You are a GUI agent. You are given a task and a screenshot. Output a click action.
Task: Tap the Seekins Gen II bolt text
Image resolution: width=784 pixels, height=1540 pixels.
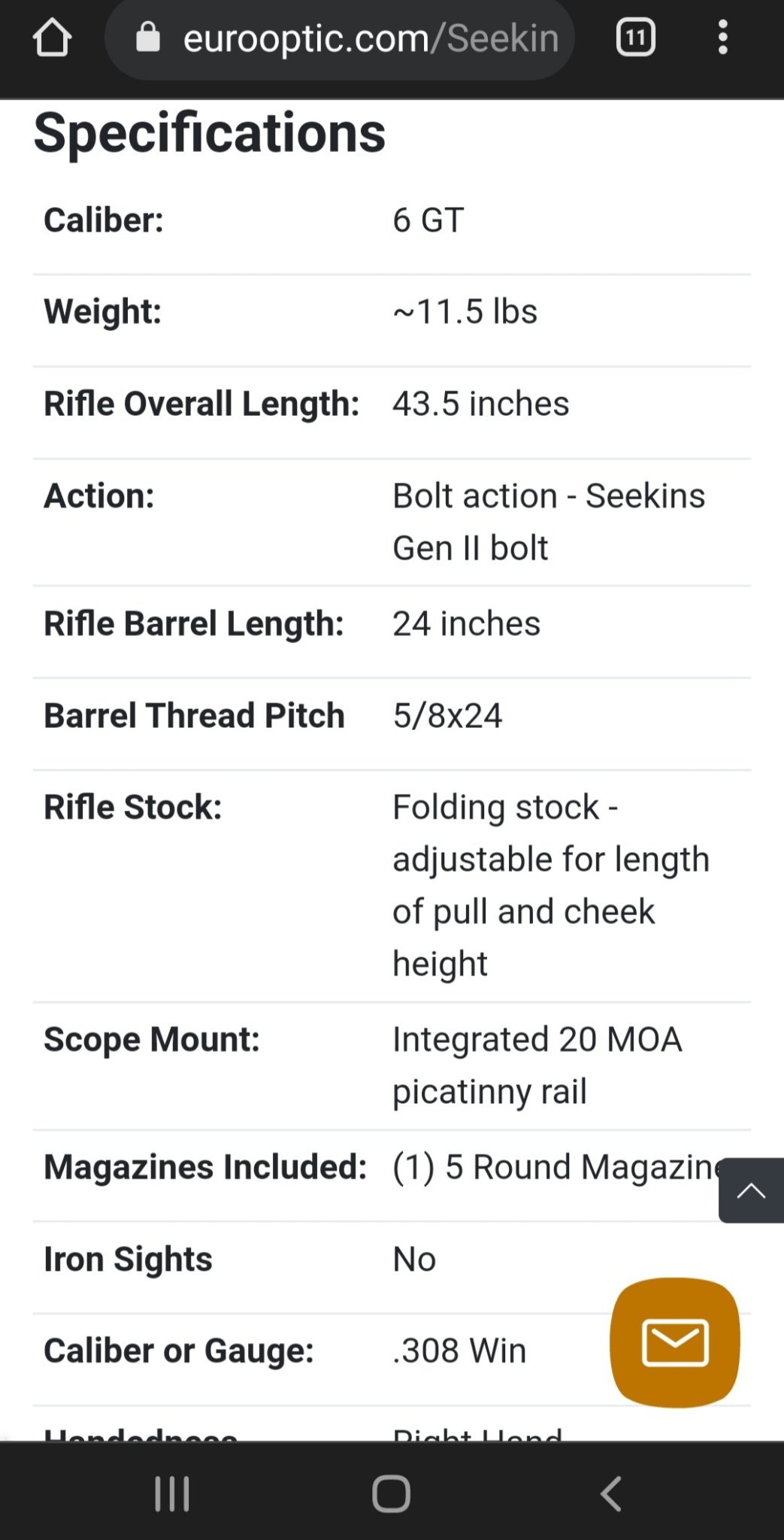click(x=548, y=521)
